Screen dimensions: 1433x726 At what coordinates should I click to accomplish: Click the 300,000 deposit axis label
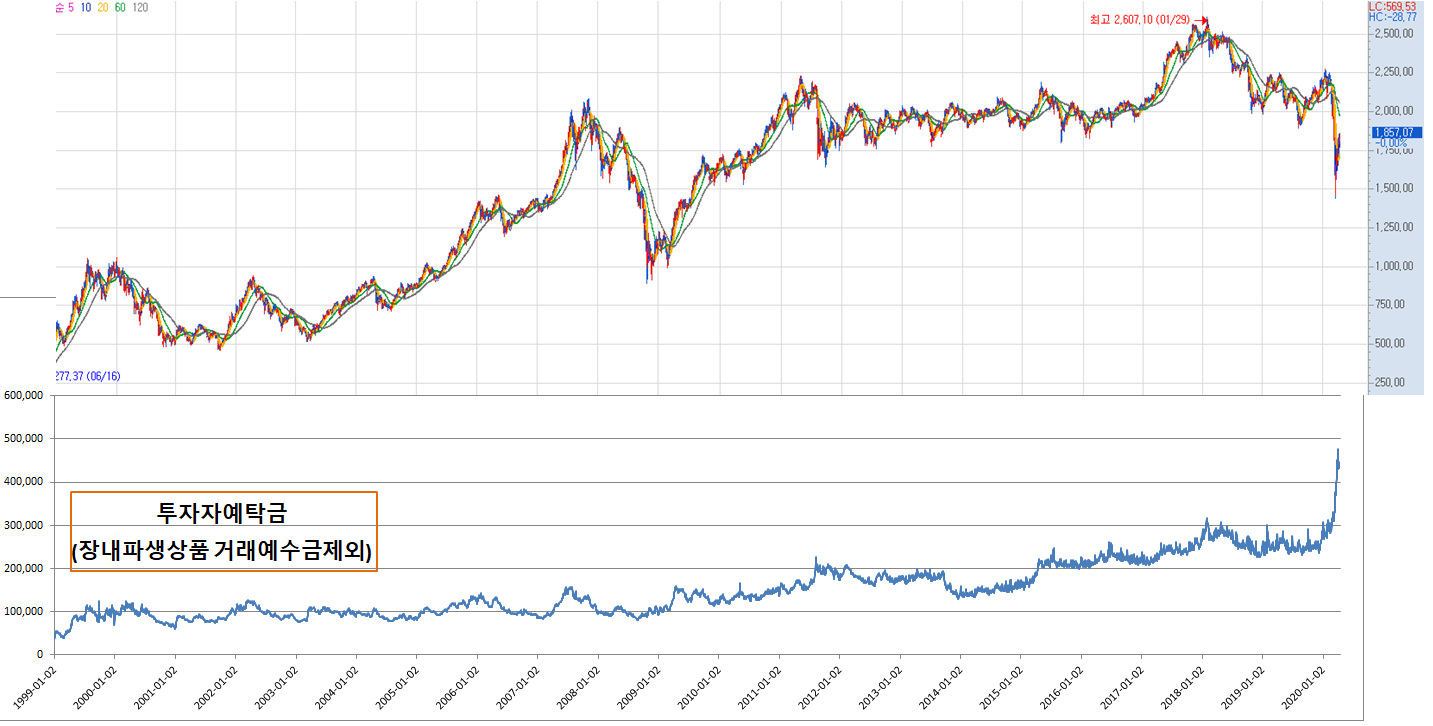click(x=24, y=525)
